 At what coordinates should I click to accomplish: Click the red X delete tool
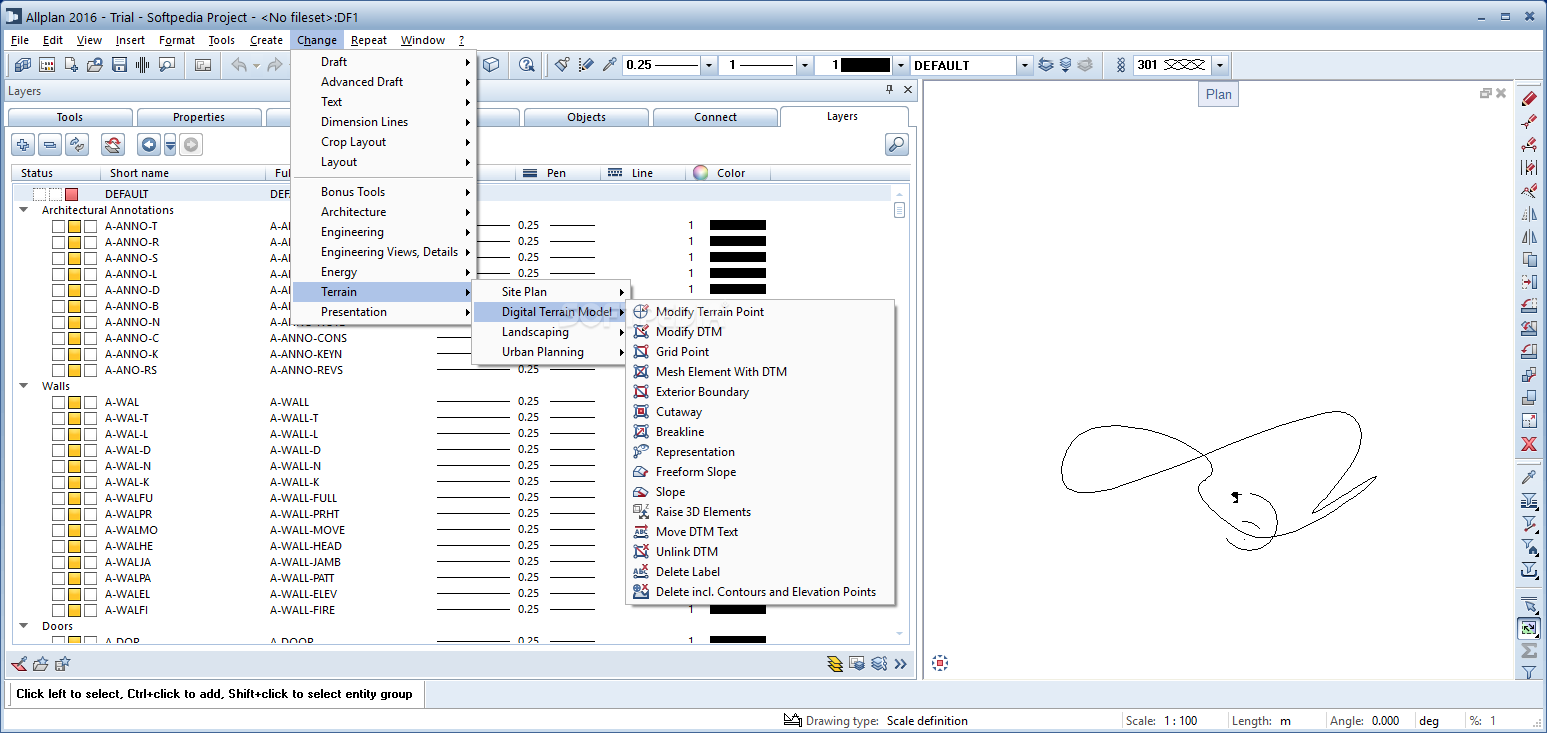(1529, 444)
